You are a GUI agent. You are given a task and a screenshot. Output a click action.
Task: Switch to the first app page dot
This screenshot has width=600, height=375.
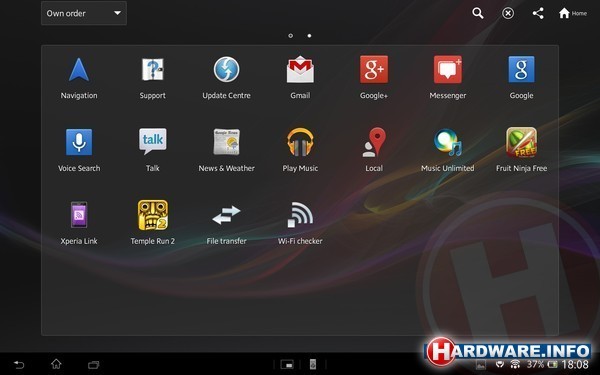(290, 36)
